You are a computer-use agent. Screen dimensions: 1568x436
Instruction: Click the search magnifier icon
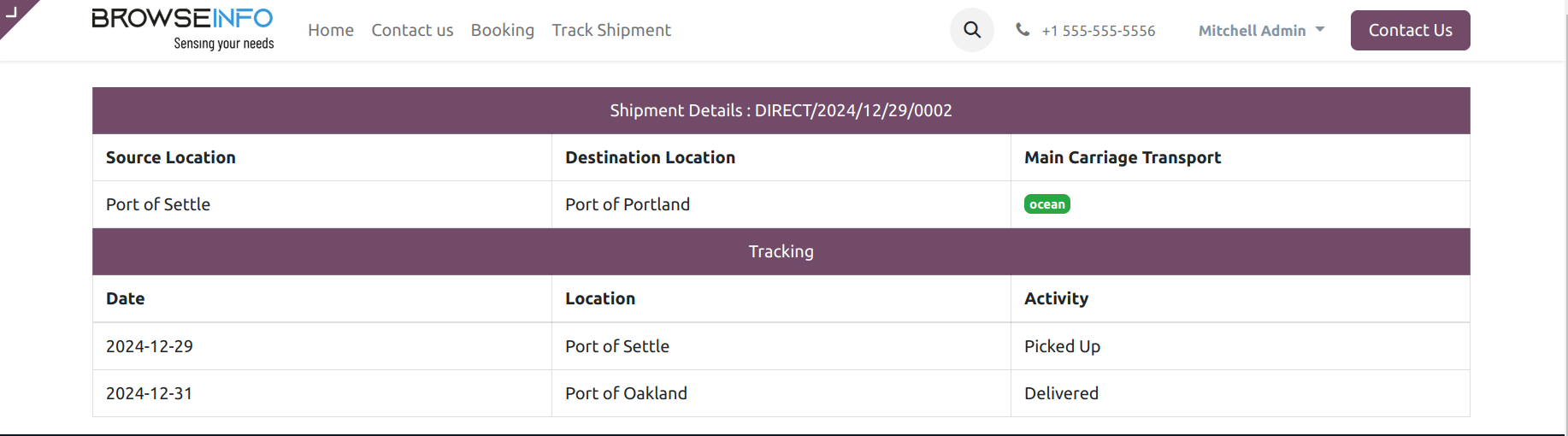(972, 30)
